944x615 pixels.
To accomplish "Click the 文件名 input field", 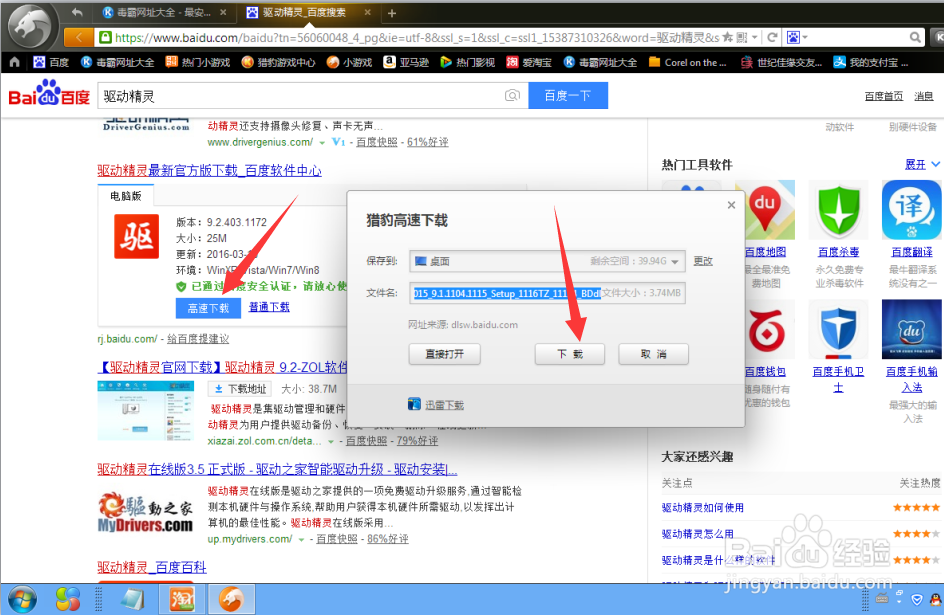I will (x=547, y=293).
